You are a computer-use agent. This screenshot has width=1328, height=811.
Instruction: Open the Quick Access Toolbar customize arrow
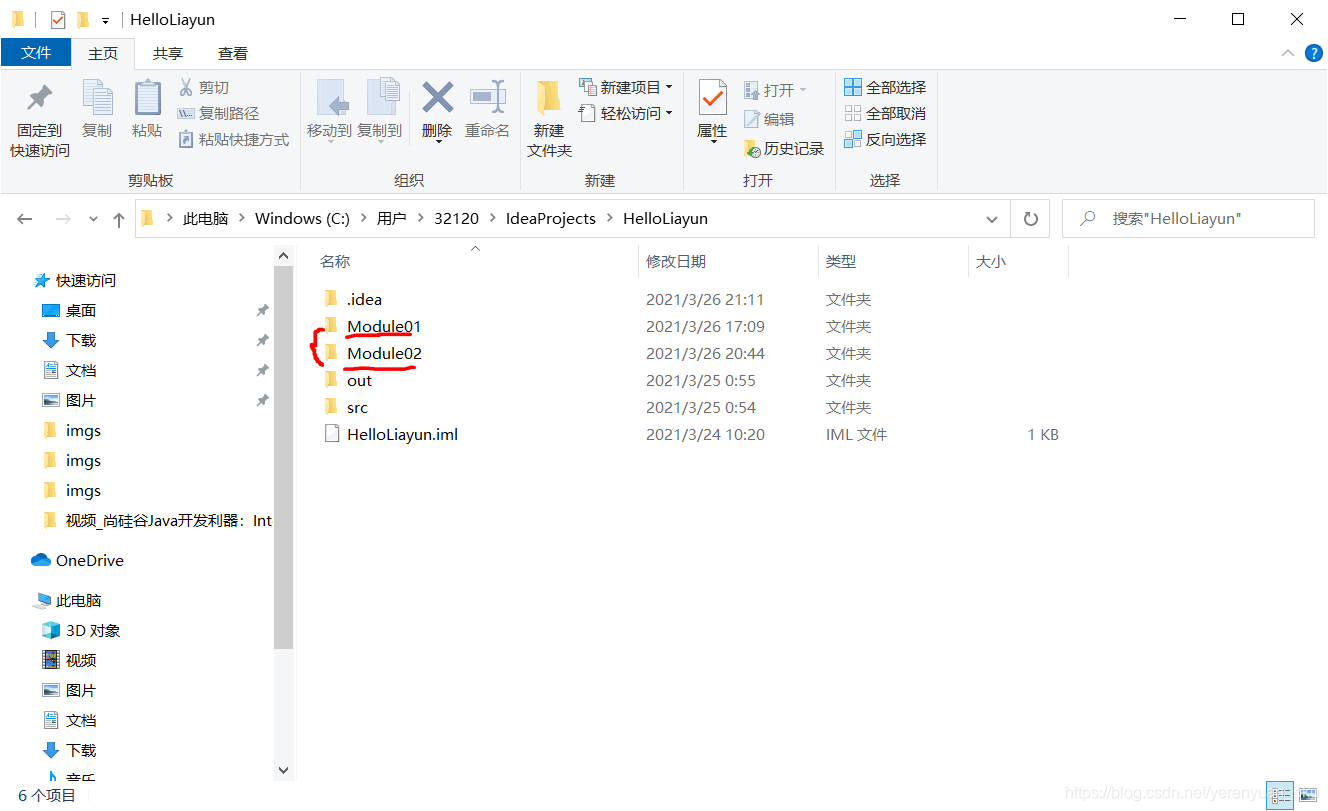pos(105,20)
